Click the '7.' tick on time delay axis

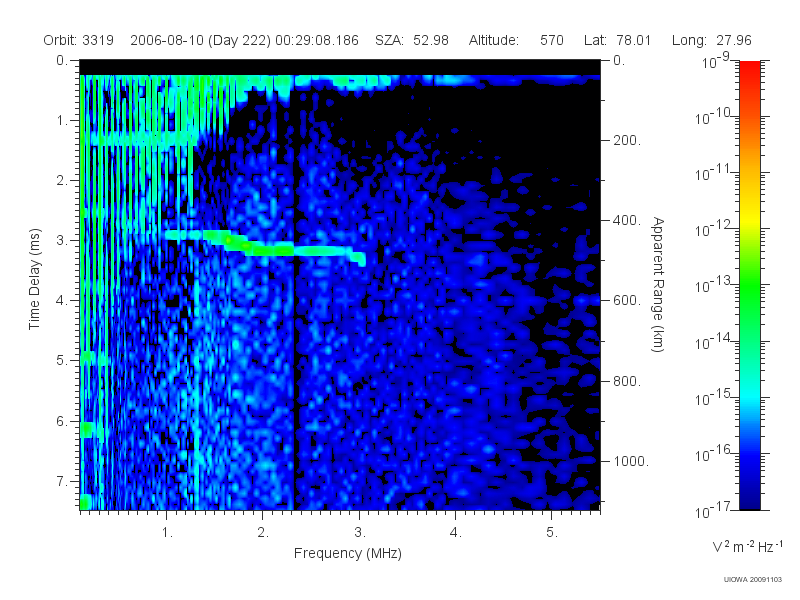click(x=62, y=481)
